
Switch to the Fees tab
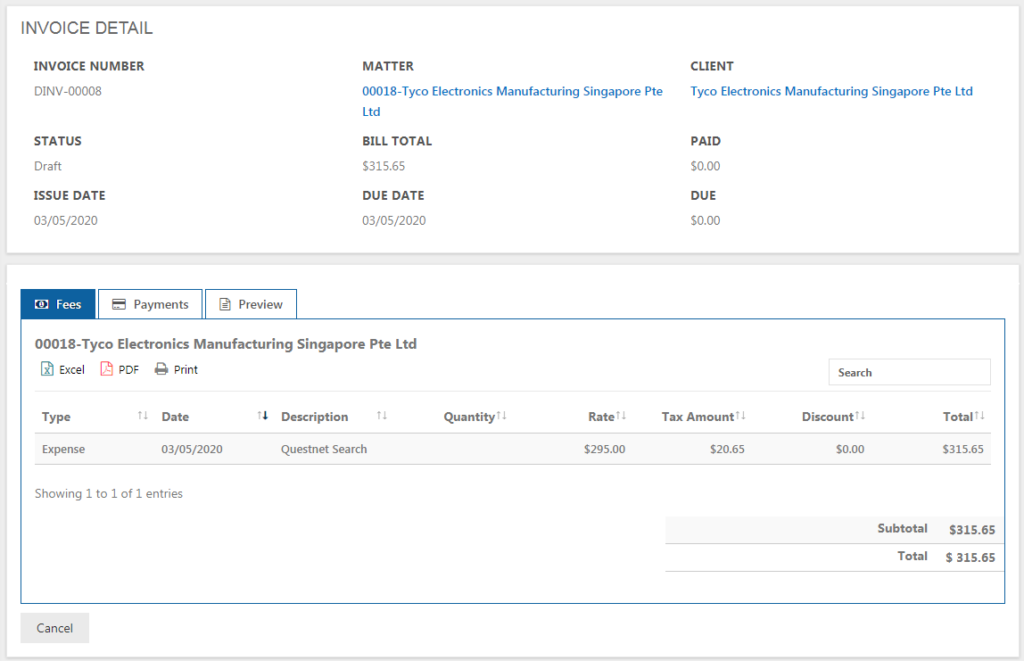tap(58, 304)
